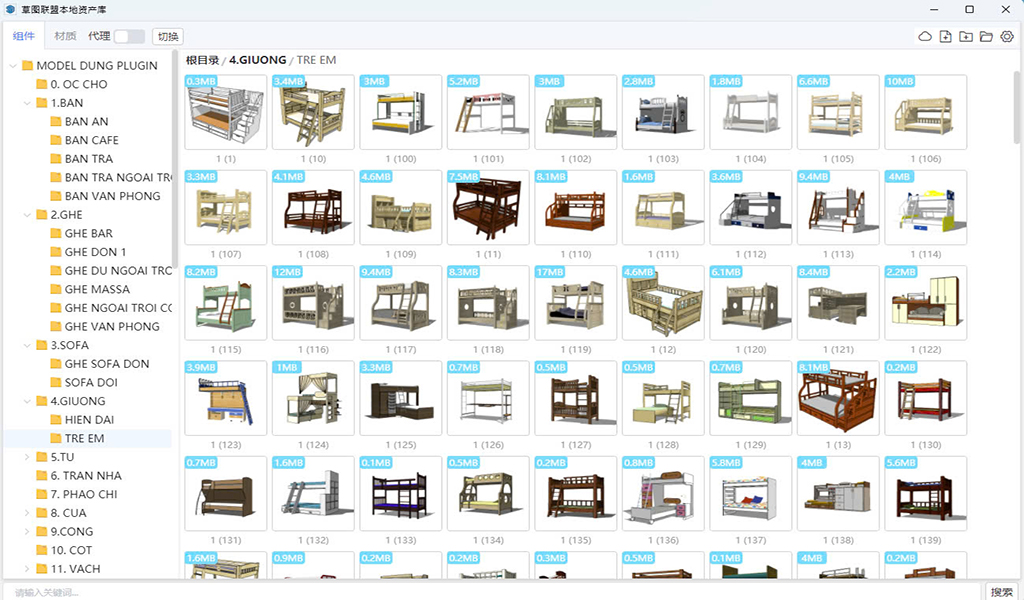Select blue bunk bed thumbnail 1 (133)
Image resolution: width=1024 pixels, height=600 pixels.
401,494
